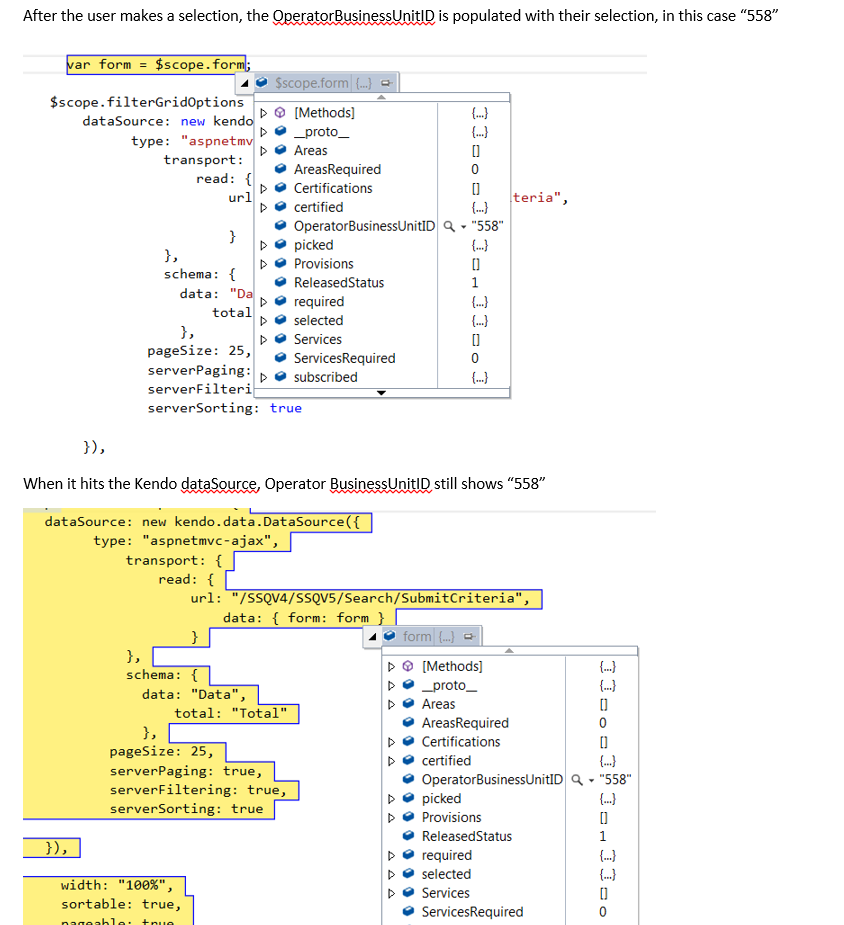Expand certified in lower form datatip
This screenshot has width=844, height=925.
[x=391, y=761]
